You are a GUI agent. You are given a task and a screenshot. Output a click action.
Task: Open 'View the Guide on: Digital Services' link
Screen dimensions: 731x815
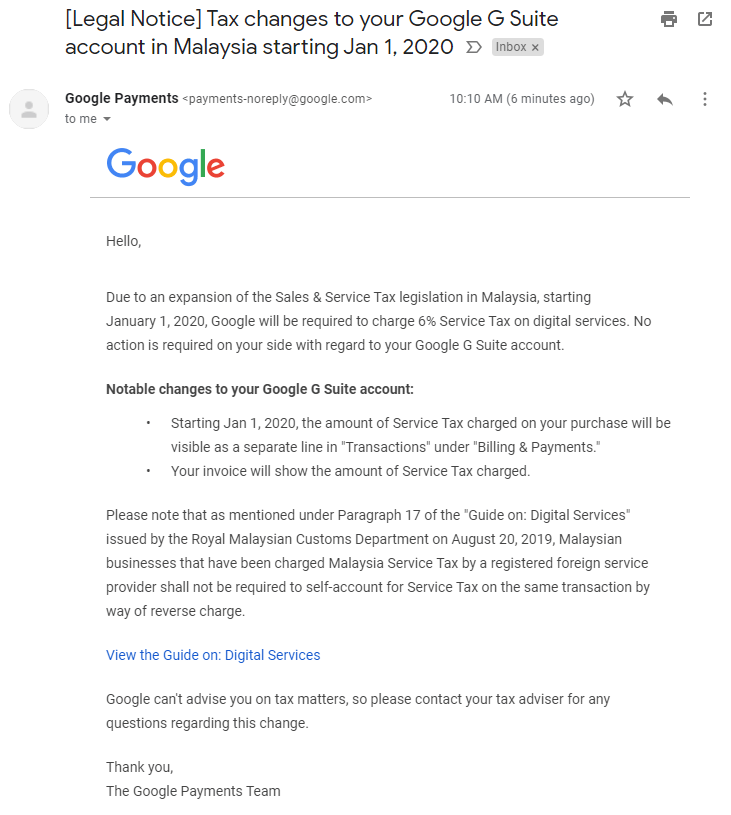pos(213,655)
